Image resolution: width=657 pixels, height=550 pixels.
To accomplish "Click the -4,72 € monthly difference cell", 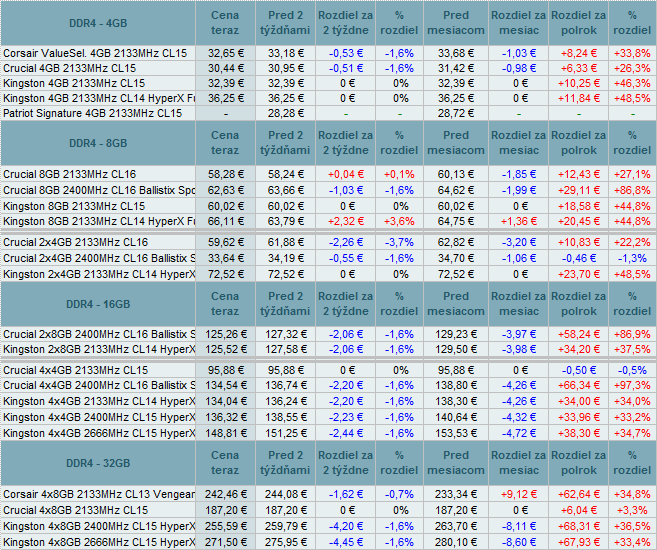I will [x=518, y=433].
